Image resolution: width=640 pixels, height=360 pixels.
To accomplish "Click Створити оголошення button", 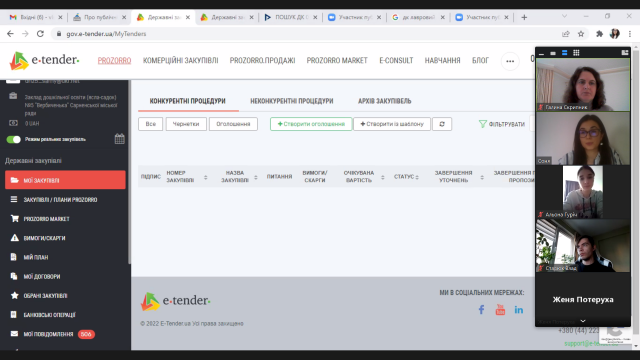I will coord(311,124).
